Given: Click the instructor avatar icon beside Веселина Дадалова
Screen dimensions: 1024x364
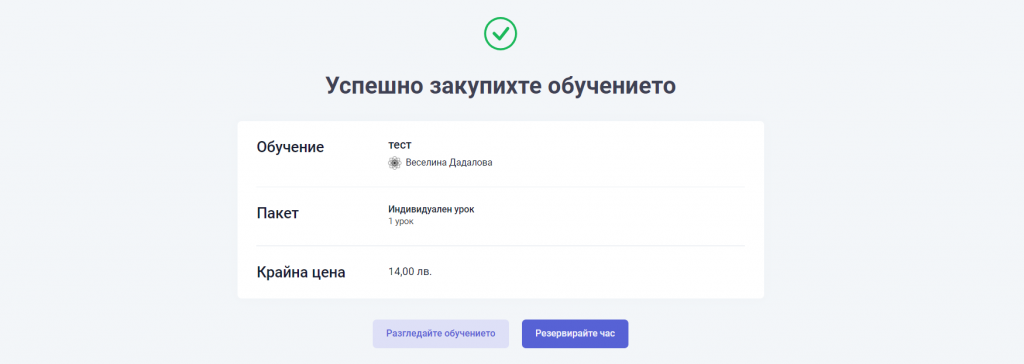Looking at the screenshot, I should (x=394, y=163).
